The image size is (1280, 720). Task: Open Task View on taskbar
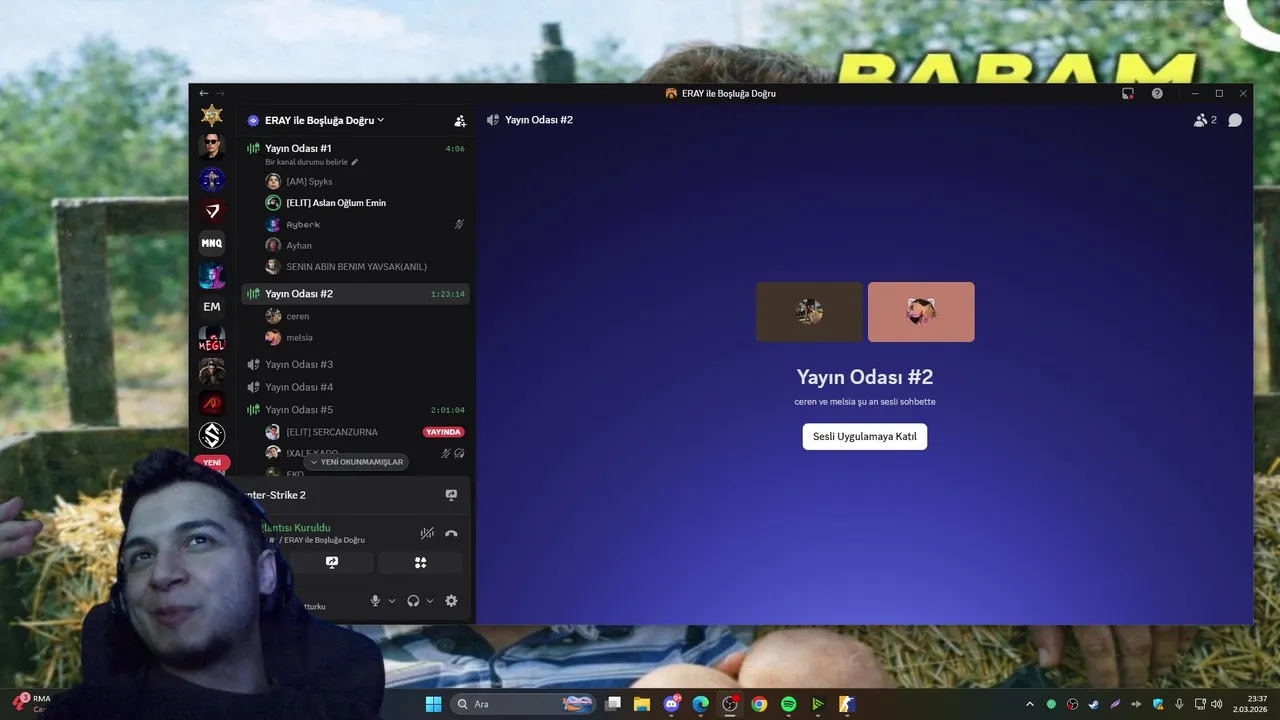coord(613,704)
